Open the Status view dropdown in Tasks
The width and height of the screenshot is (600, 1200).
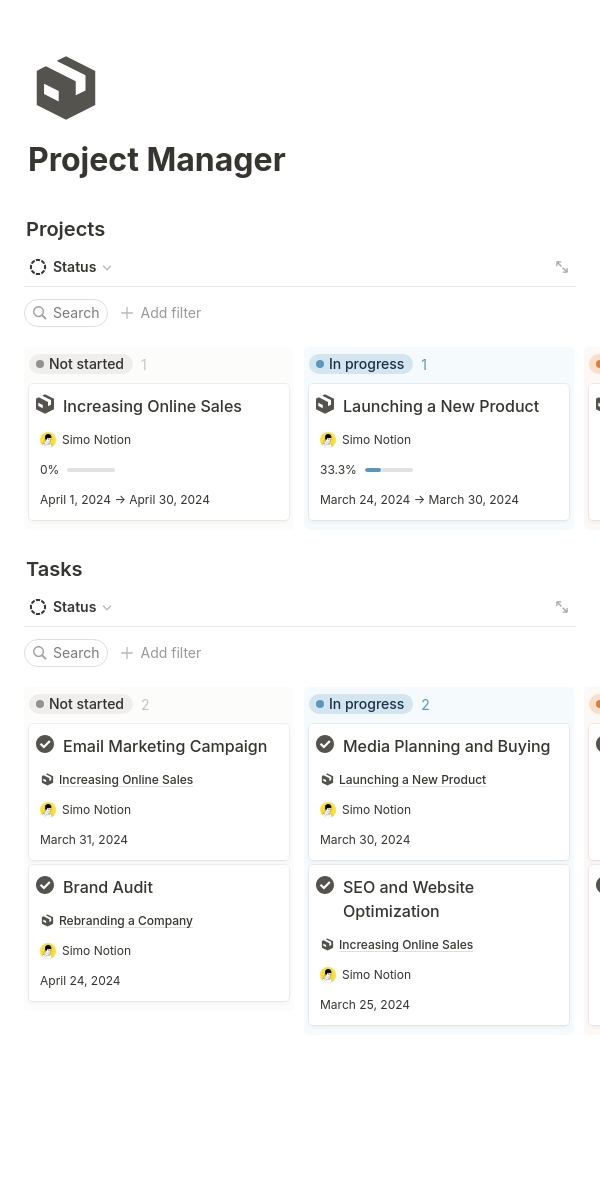pyautogui.click(x=71, y=607)
